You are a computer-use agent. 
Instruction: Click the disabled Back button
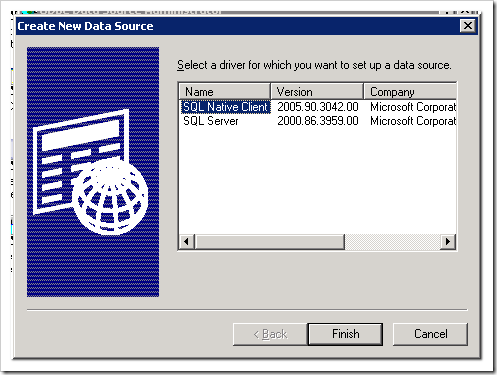(x=270, y=334)
